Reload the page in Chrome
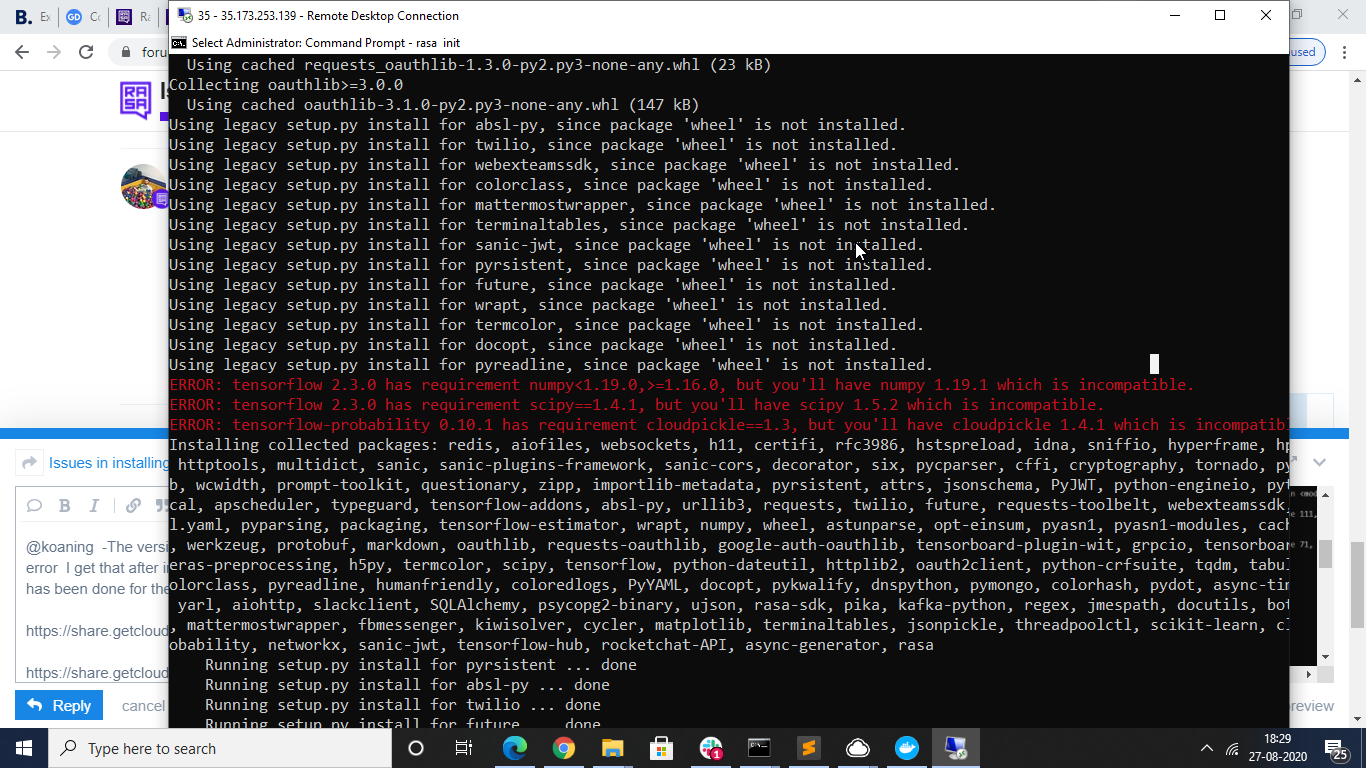The image size is (1366, 768). tap(86, 52)
